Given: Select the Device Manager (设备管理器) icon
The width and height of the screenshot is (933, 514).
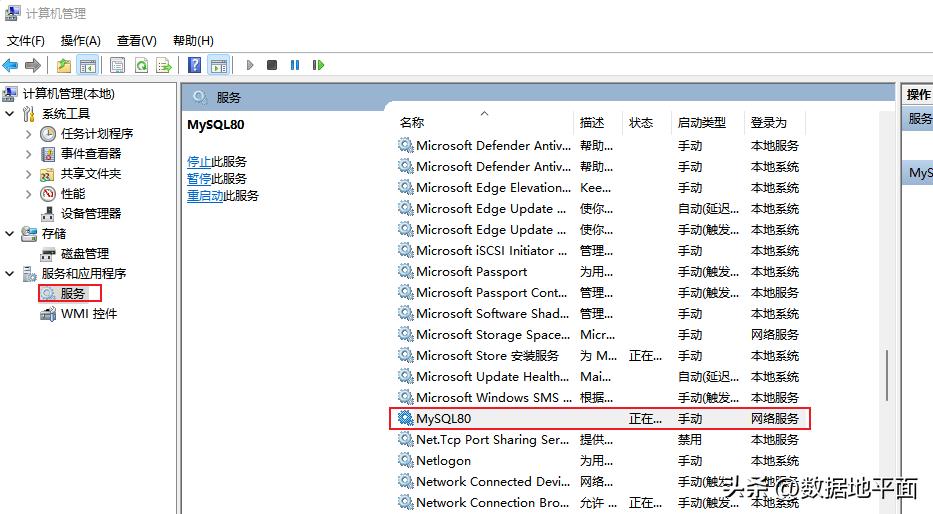Looking at the screenshot, I should (x=48, y=214).
